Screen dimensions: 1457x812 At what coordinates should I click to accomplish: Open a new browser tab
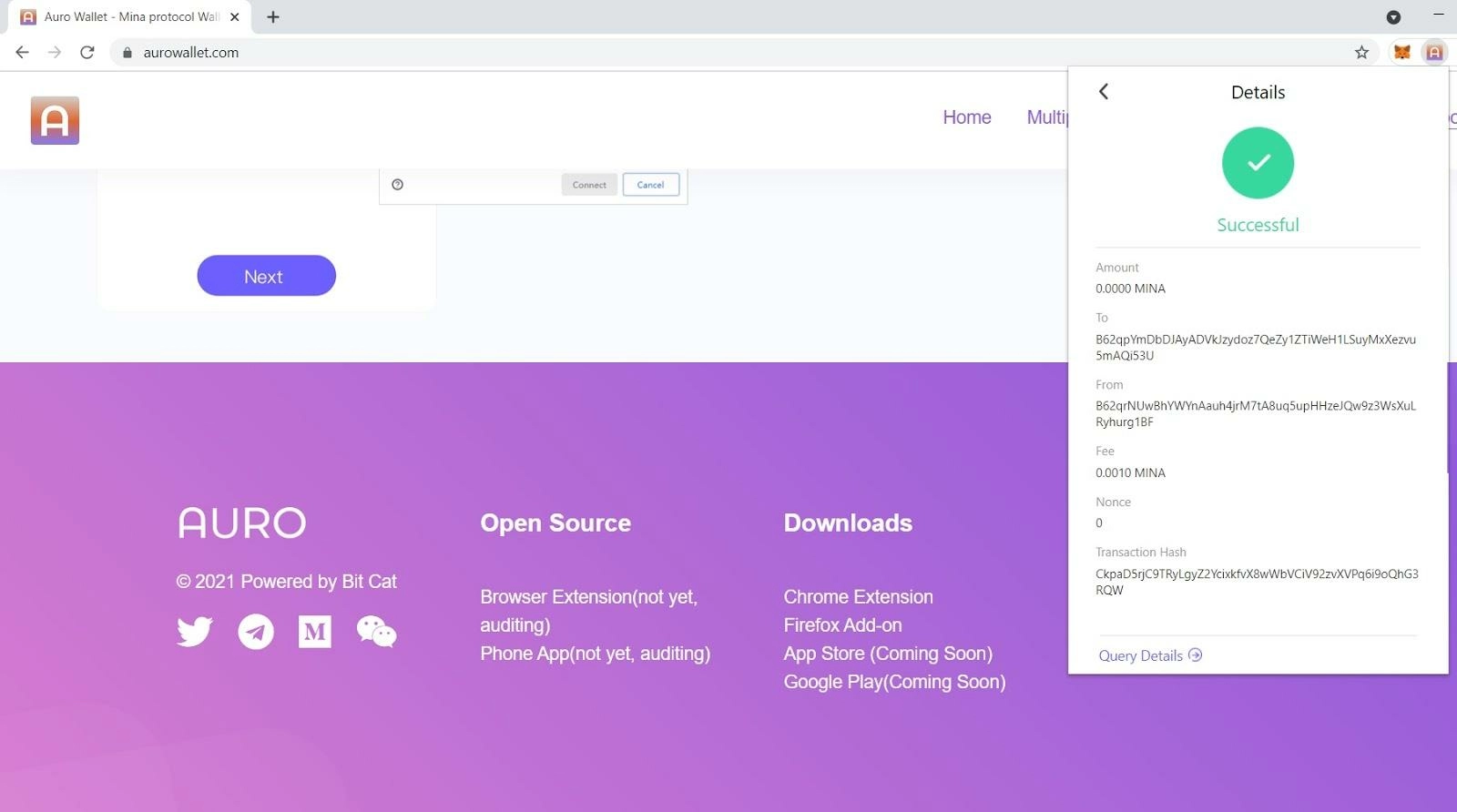tap(273, 16)
